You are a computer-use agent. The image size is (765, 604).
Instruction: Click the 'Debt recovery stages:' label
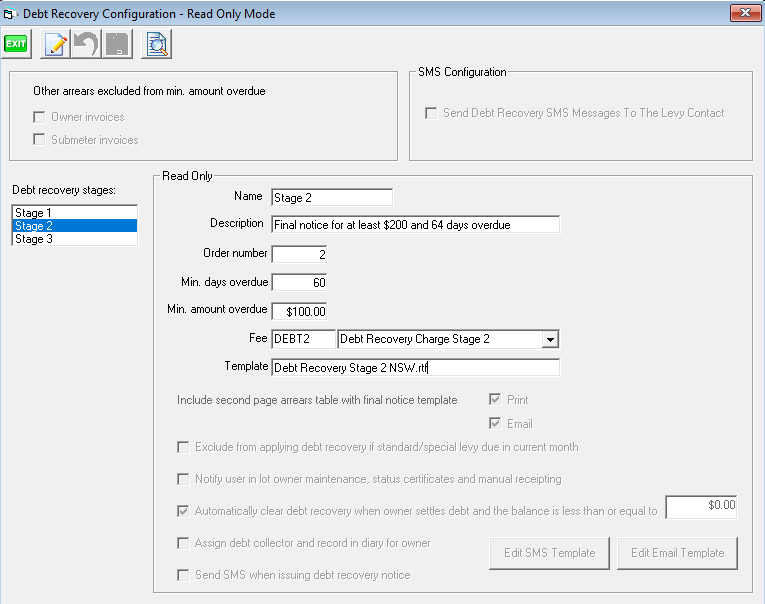tap(64, 190)
